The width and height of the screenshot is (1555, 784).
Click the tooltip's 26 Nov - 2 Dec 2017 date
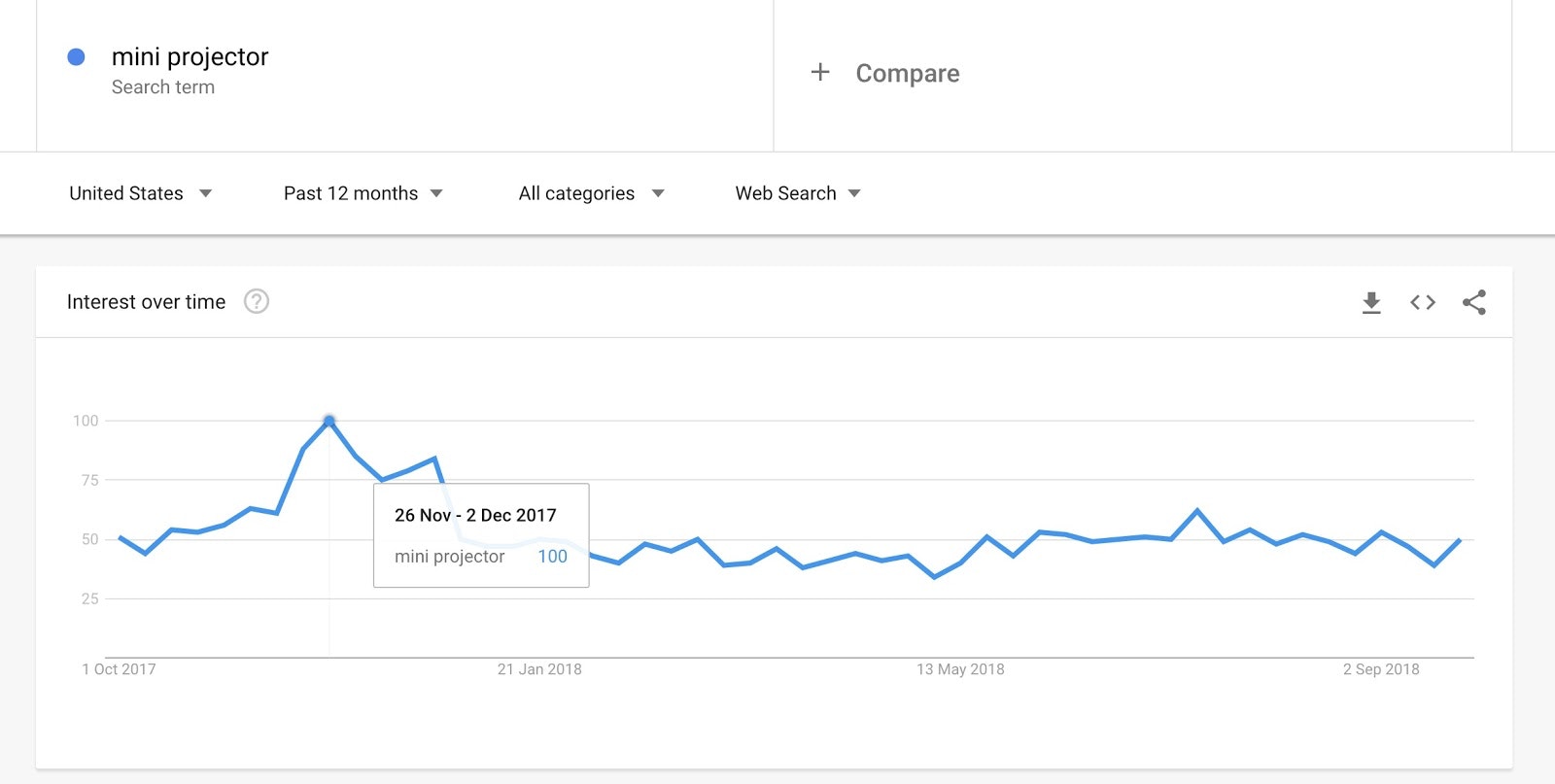tap(475, 515)
